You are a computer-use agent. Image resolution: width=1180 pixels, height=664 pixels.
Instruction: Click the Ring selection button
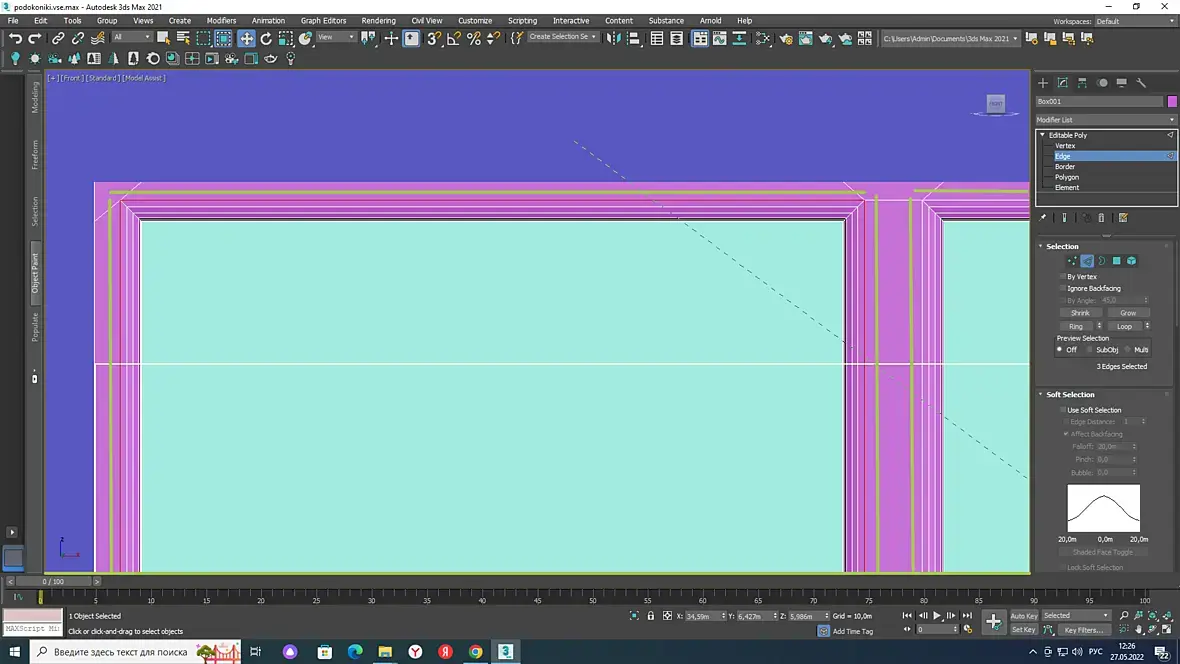(1076, 326)
